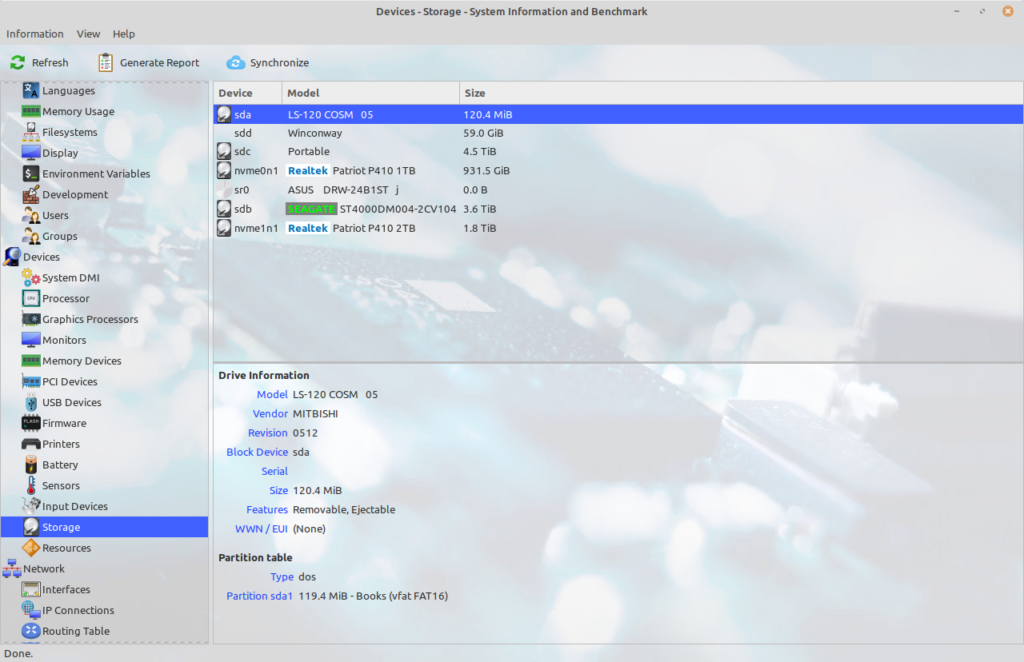Open the View menu

click(x=88, y=34)
